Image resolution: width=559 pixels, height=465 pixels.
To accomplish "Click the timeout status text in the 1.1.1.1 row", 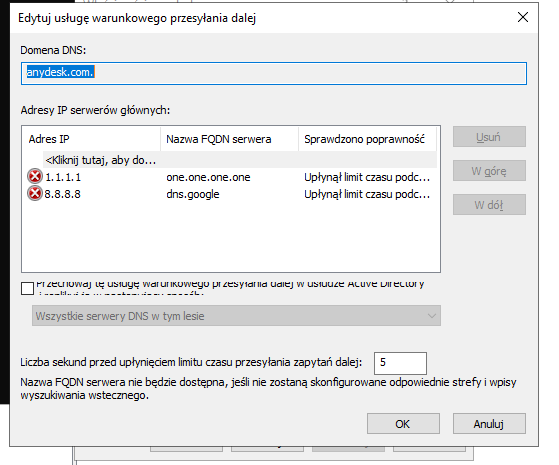I will [x=367, y=177].
